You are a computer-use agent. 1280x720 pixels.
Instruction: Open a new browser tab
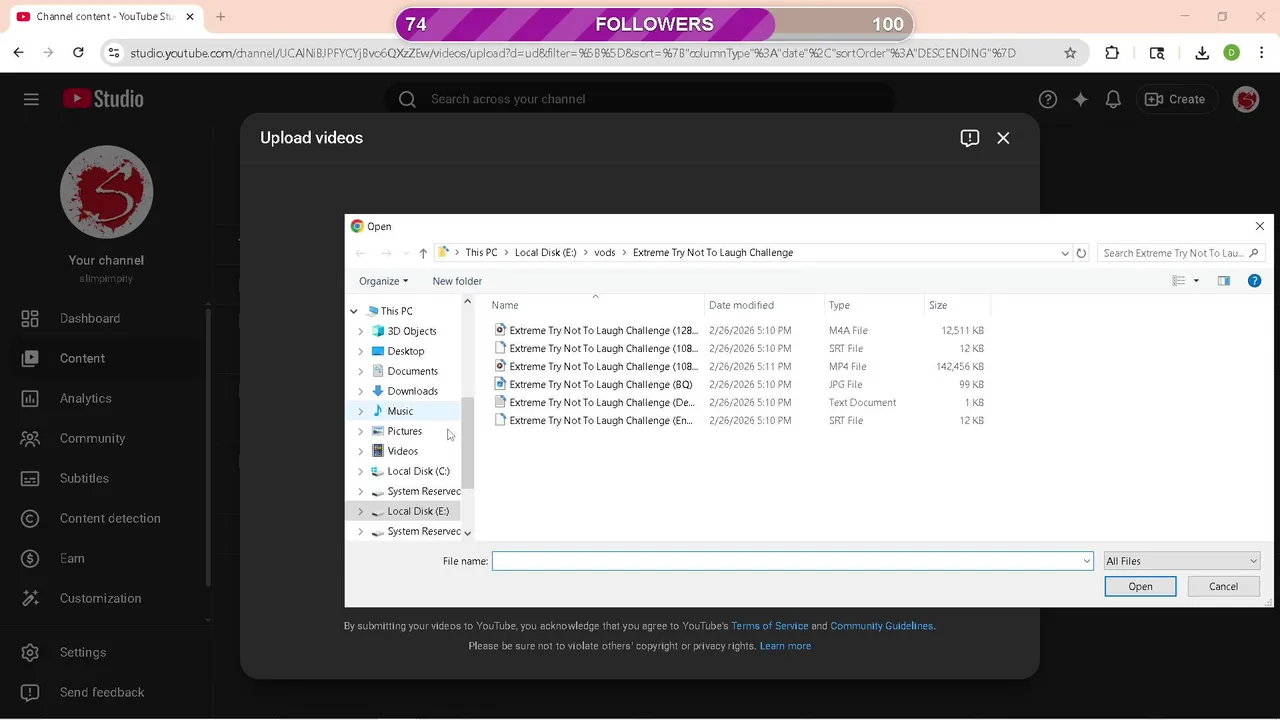click(221, 17)
